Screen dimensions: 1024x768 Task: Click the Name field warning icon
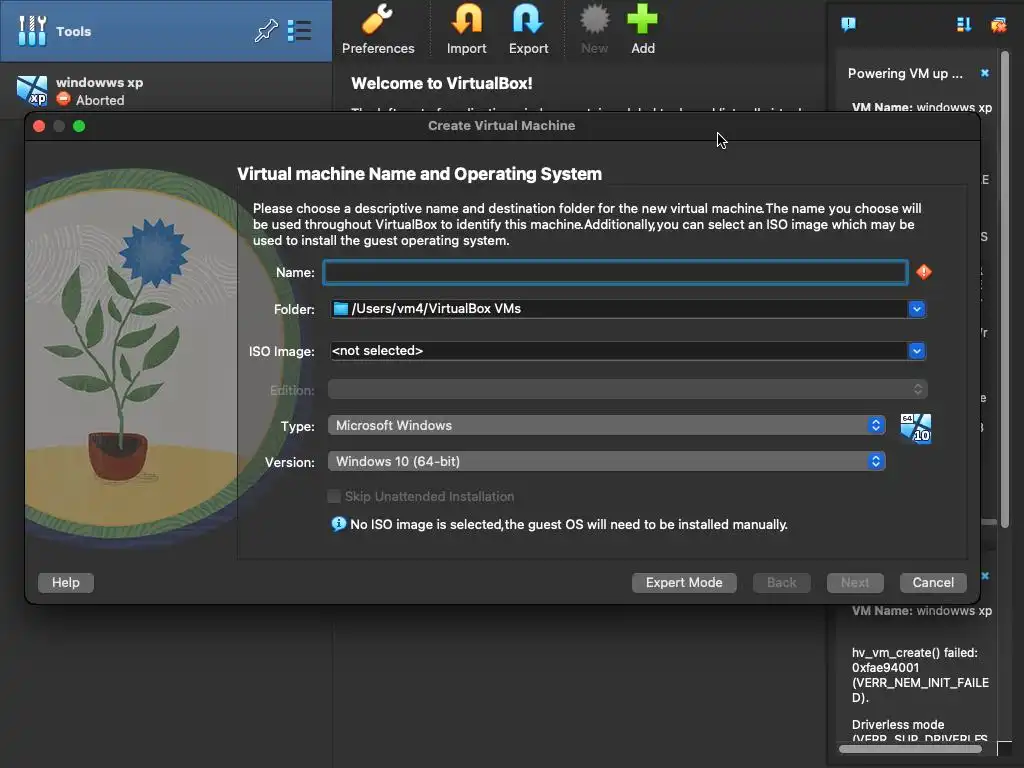coord(923,272)
